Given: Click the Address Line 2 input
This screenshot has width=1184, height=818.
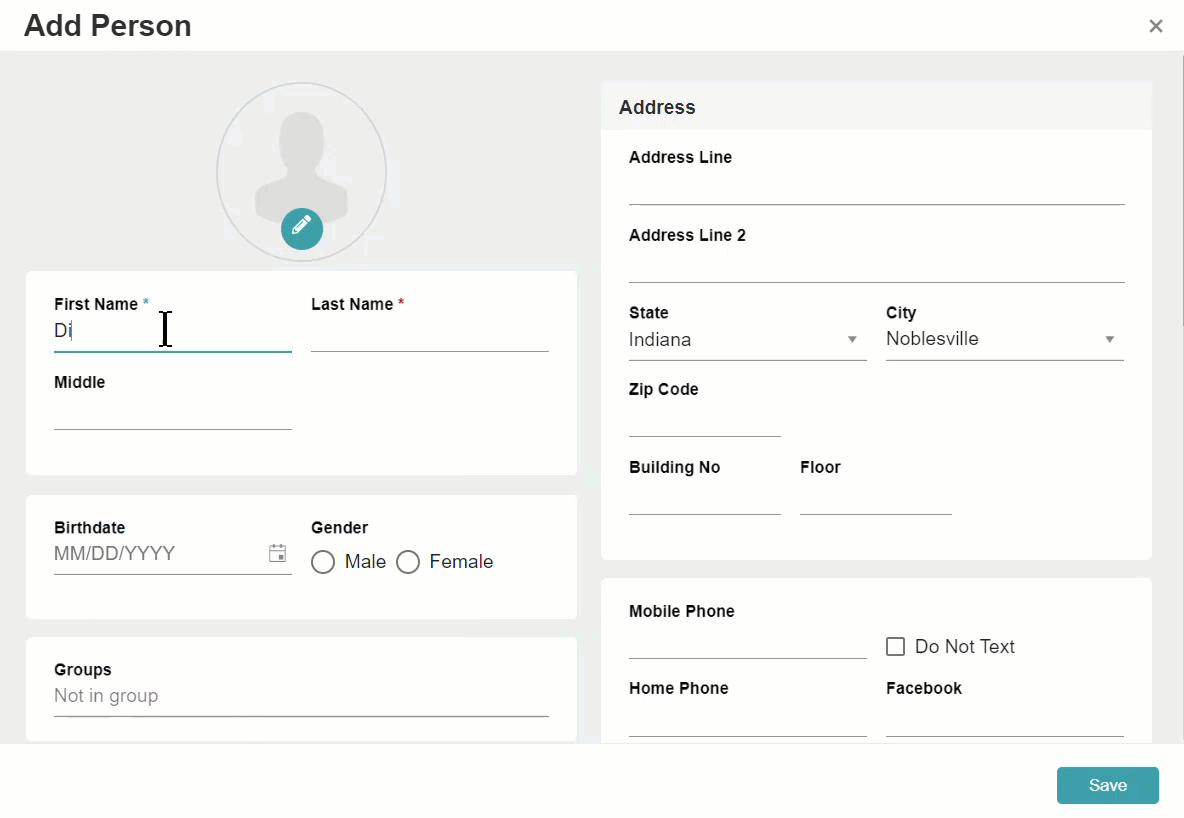Looking at the screenshot, I should [x=877, y=264].
